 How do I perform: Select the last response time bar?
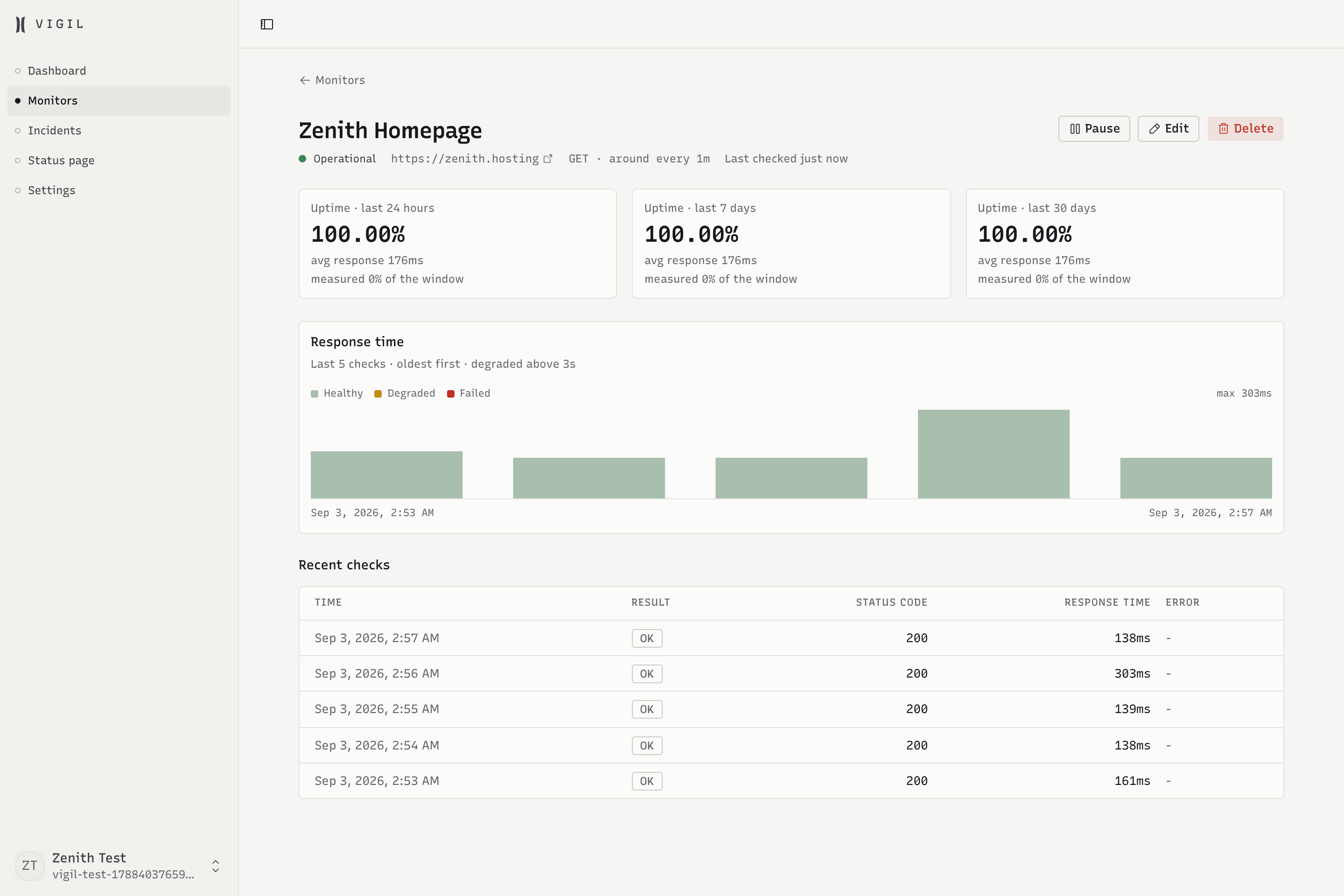(x=1196, y=478)
